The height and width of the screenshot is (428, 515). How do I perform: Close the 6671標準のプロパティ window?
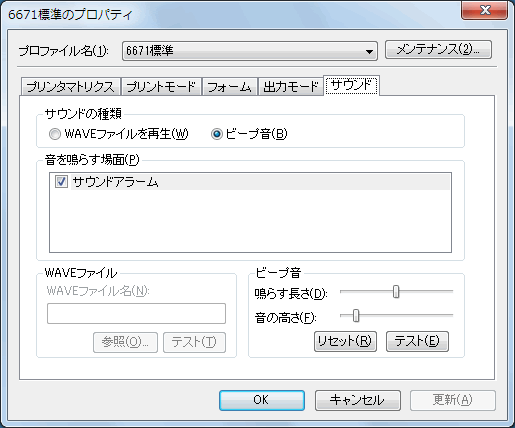(x=485, y=10)
